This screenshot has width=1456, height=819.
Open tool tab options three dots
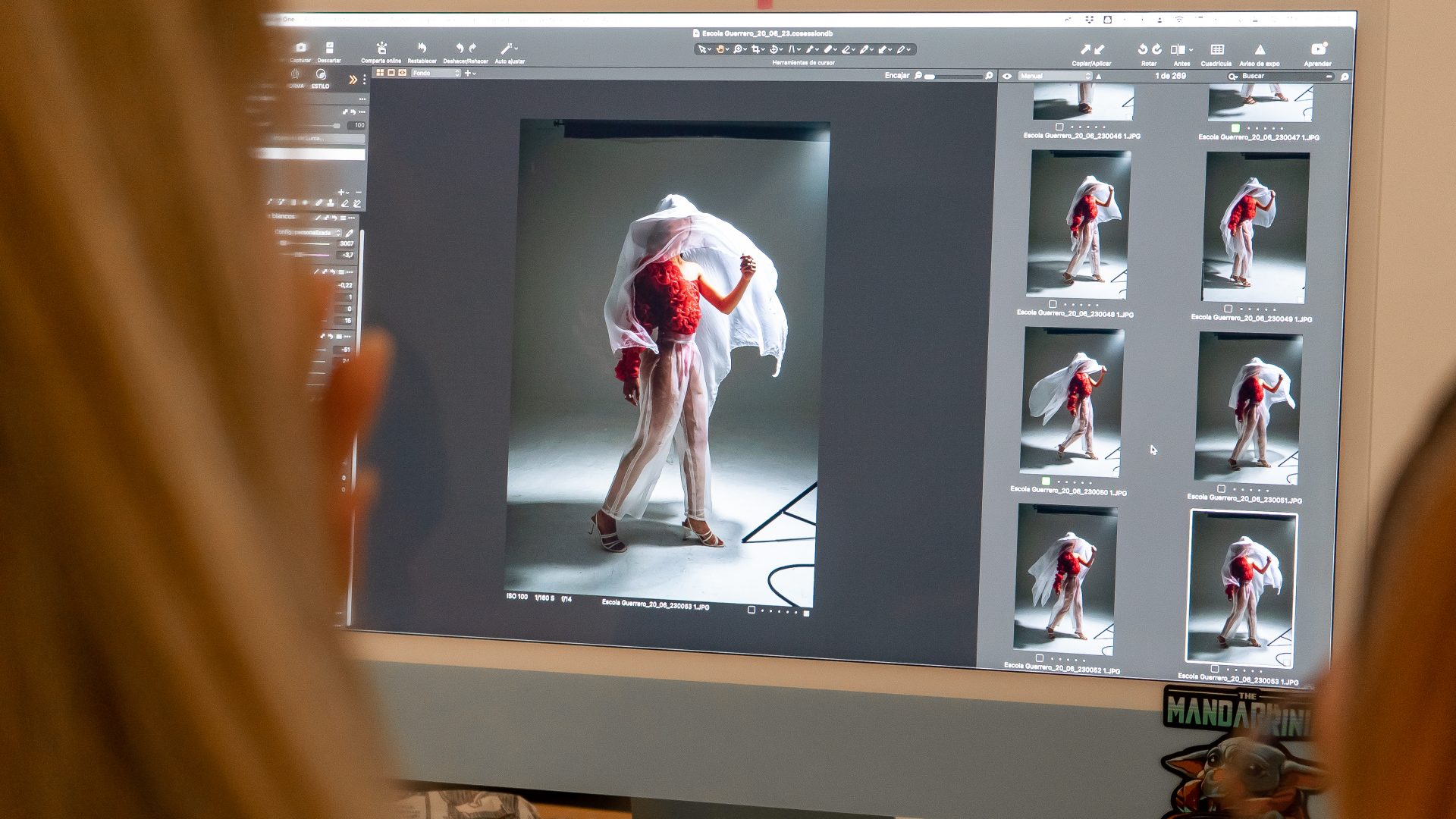click(x=364, y=80)
